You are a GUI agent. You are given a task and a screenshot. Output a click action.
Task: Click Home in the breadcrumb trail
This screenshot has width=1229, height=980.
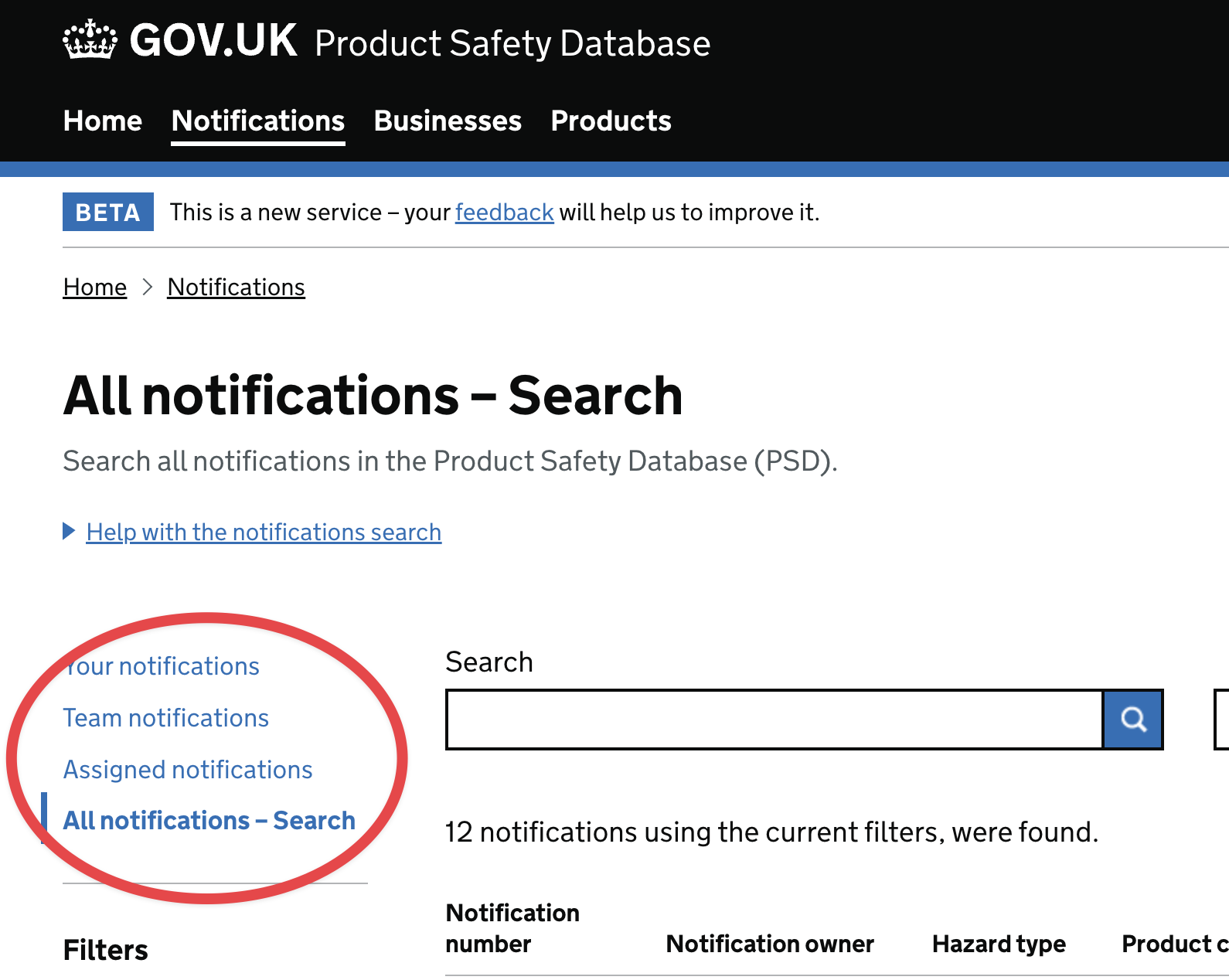(94, 287)
